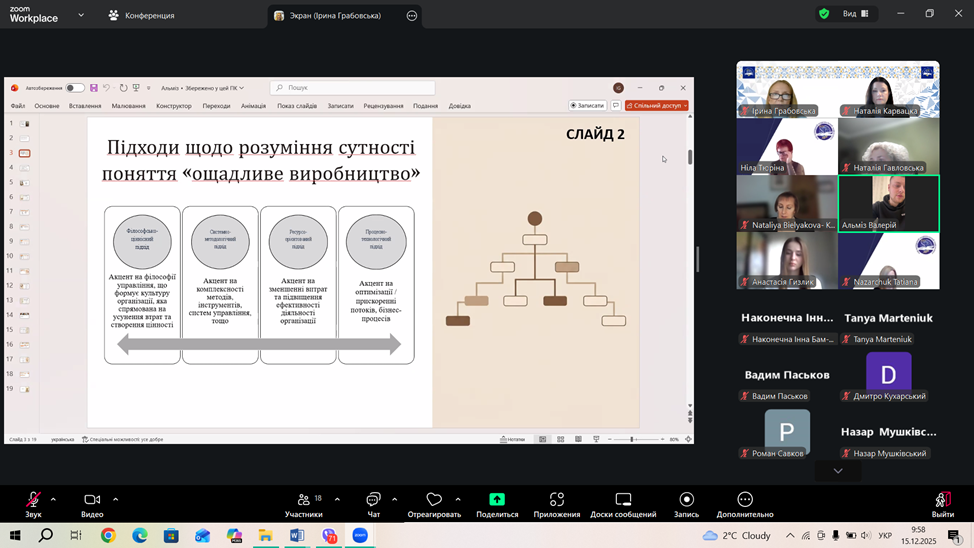Image resolution: width=974 pixels, height=548 pixels.
Task: Open the Вставлення ribbon tab
Action: (85, 106)
